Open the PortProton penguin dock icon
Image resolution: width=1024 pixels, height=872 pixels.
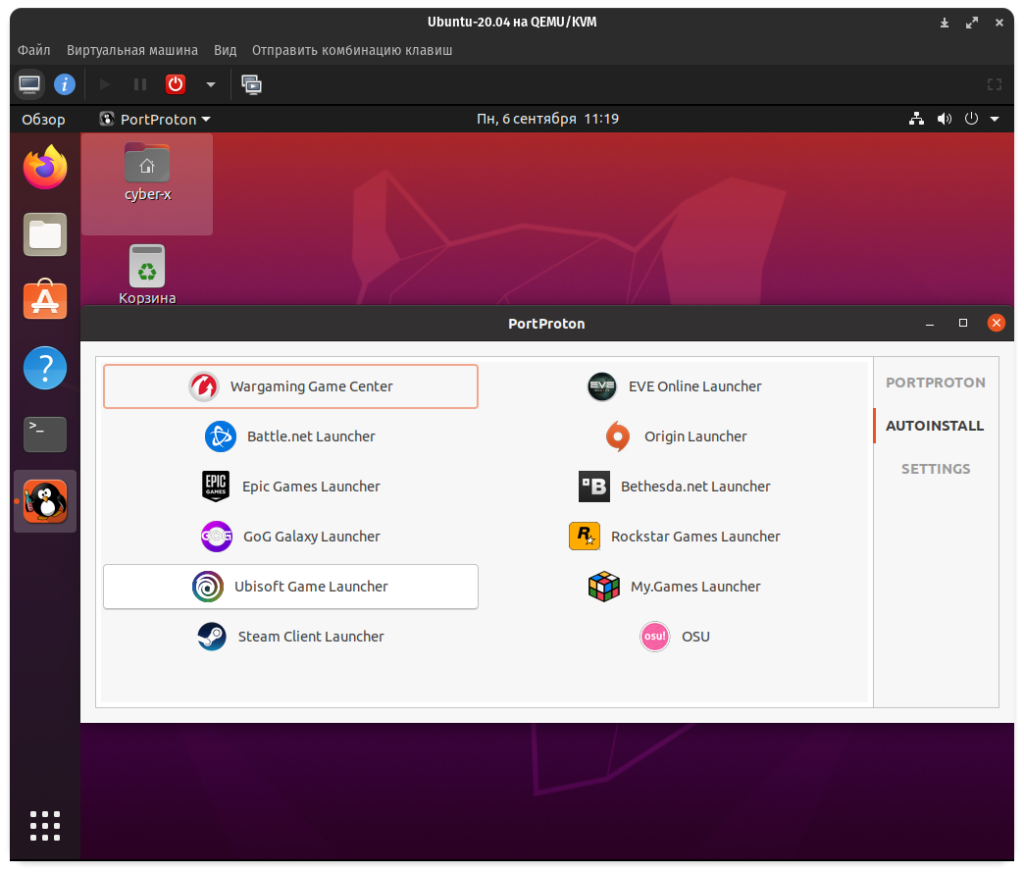45,501
